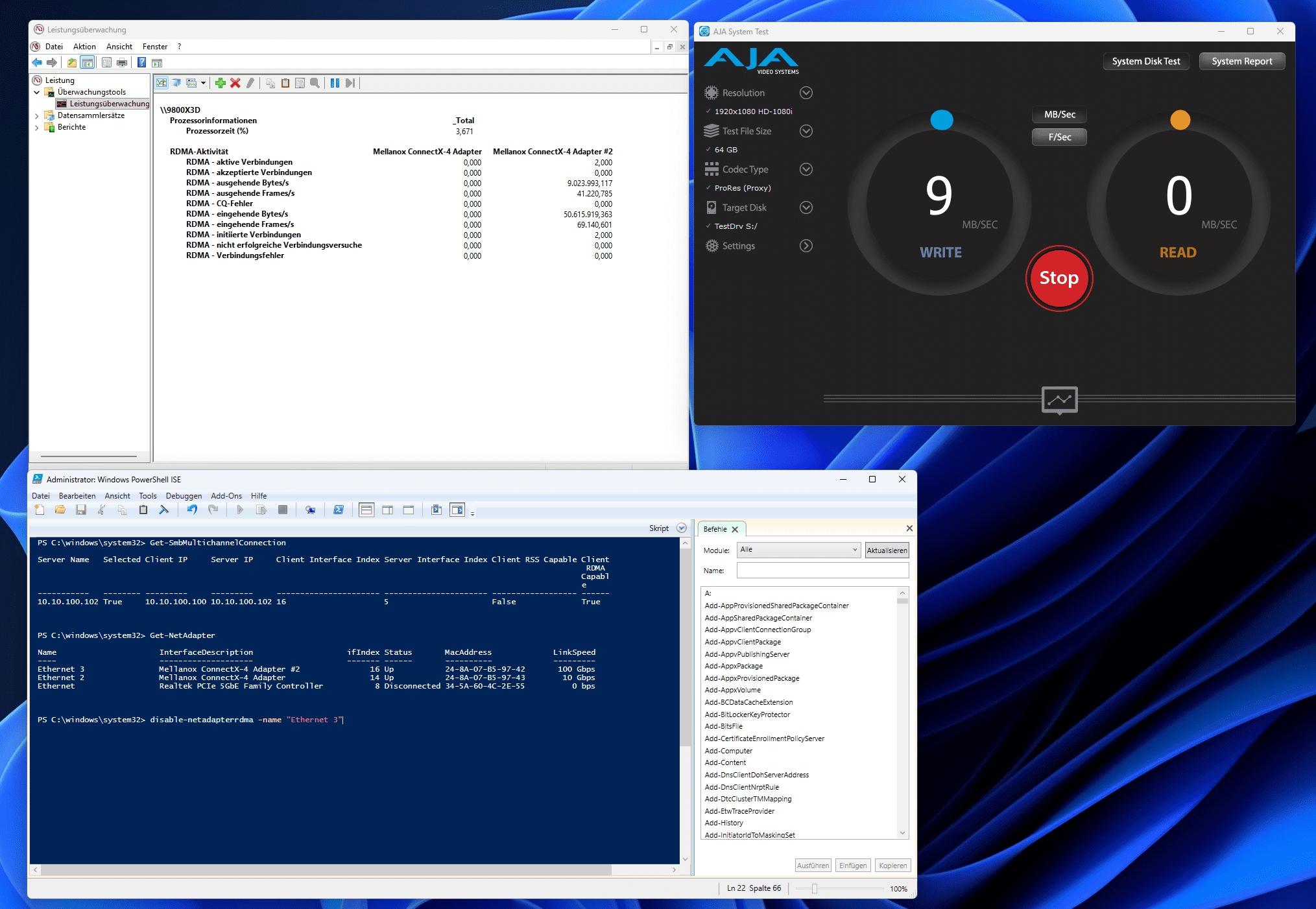Click the view current activity graph icon
This screenshot has height=909, width=1316.
click(x=162, y=83)
